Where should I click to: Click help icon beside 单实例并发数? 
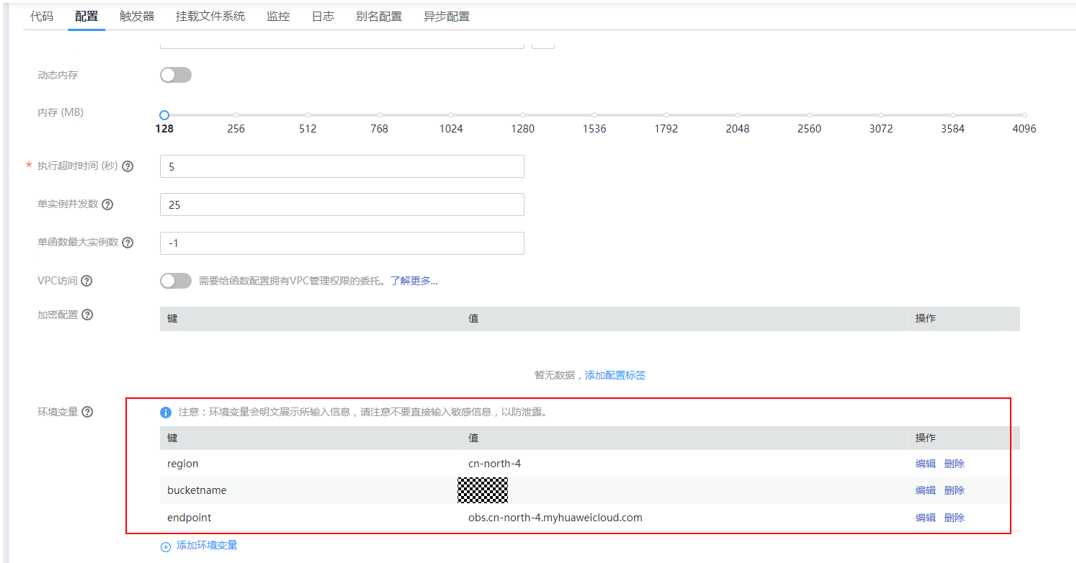click(x=108, y=205)
